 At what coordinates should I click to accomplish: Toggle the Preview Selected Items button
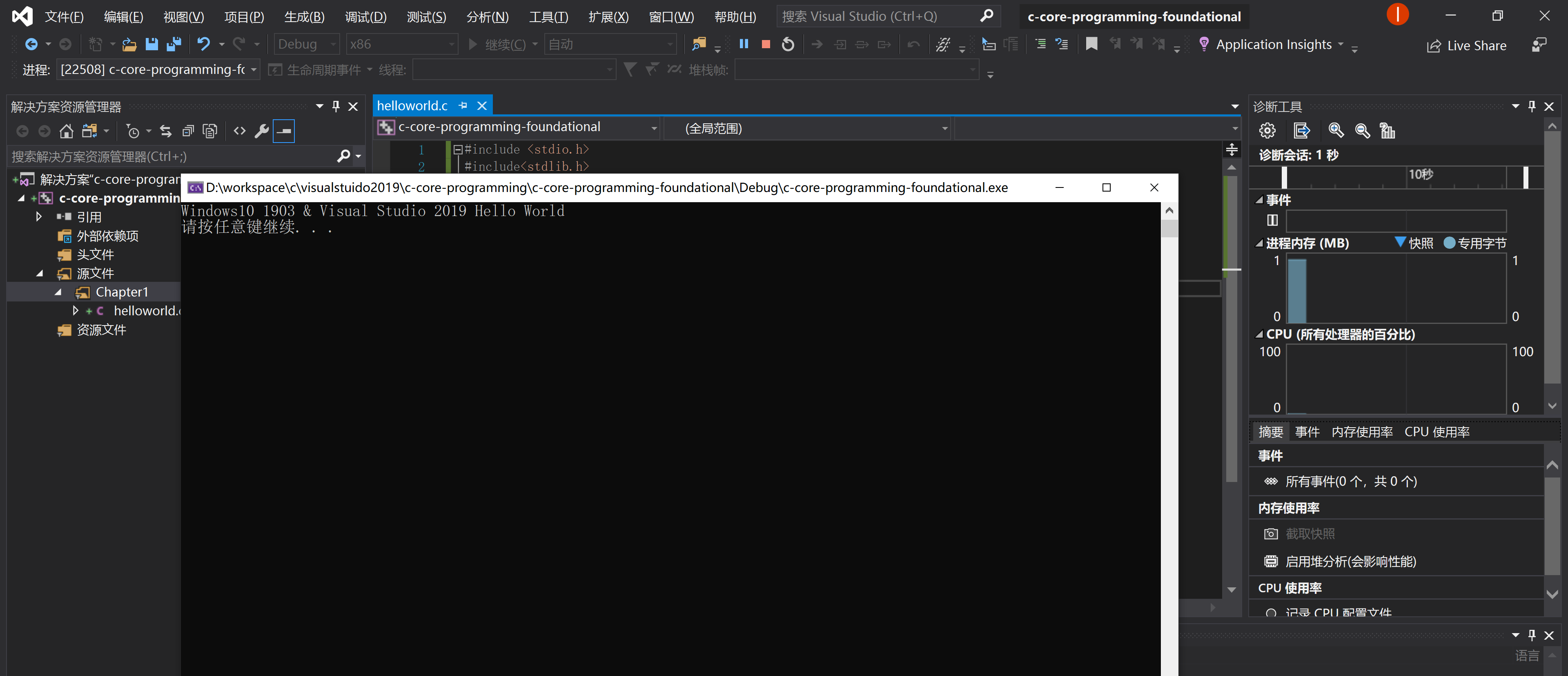coord(284,131)
